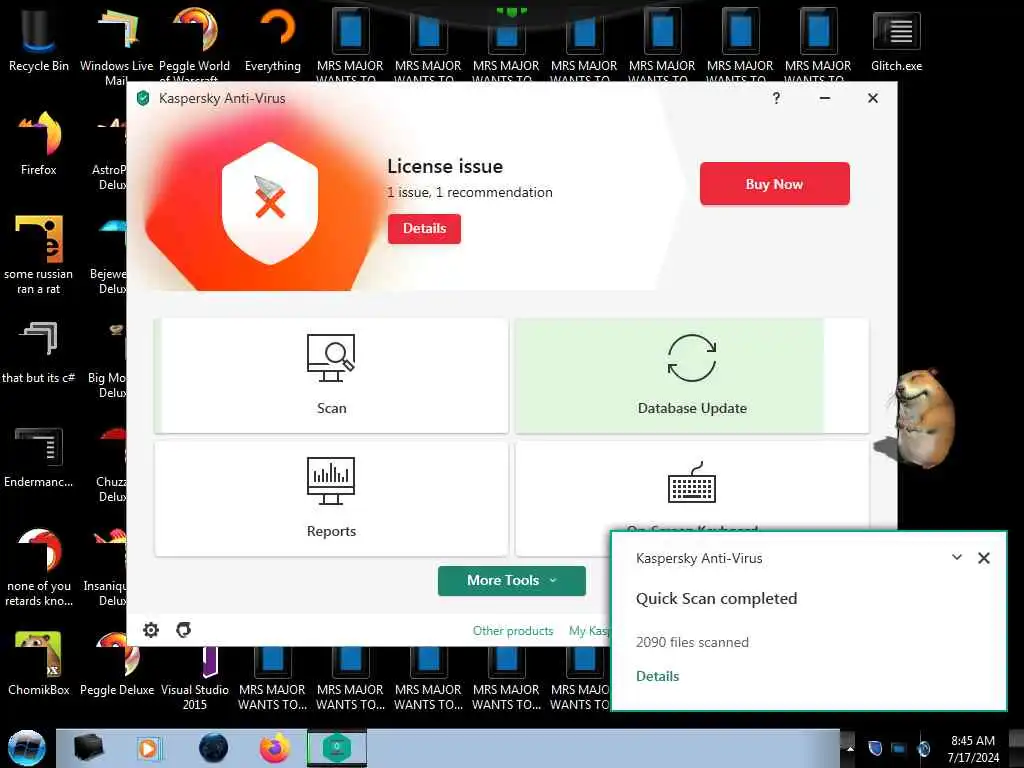The width and height of the screenshot is (1024, 768).
Task: Select the 'that but its c#' desktop icon
Action: click(x=39, y=353)
